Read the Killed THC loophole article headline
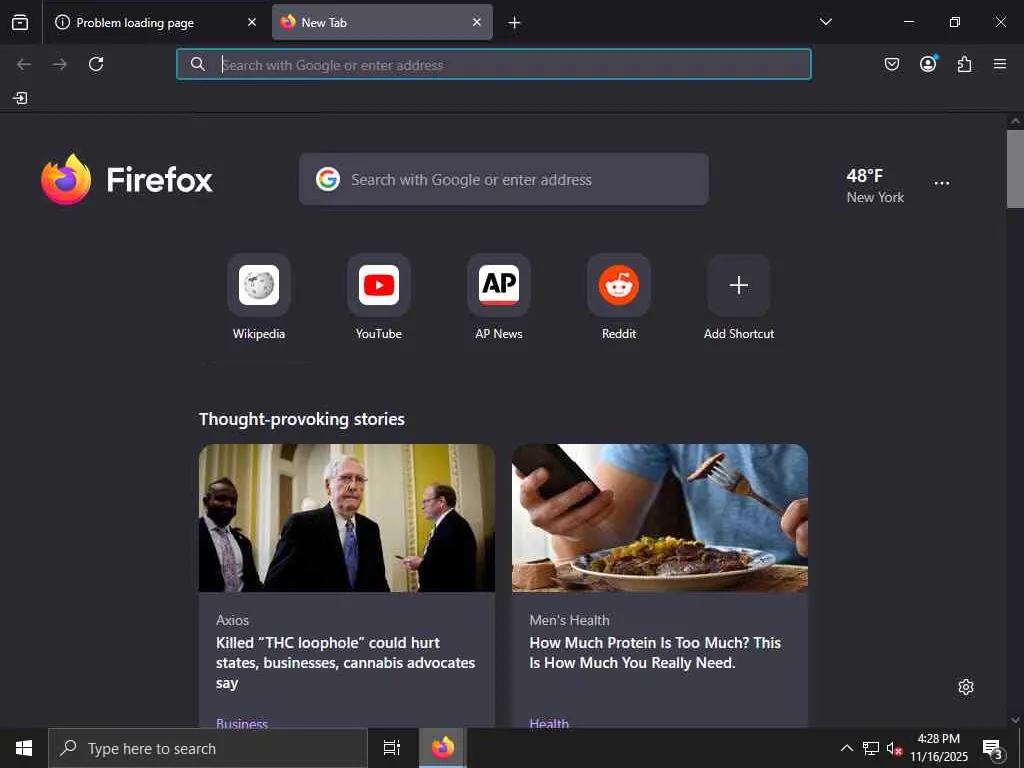Screen dimensions: 1024x768 [x=345, y=663]
